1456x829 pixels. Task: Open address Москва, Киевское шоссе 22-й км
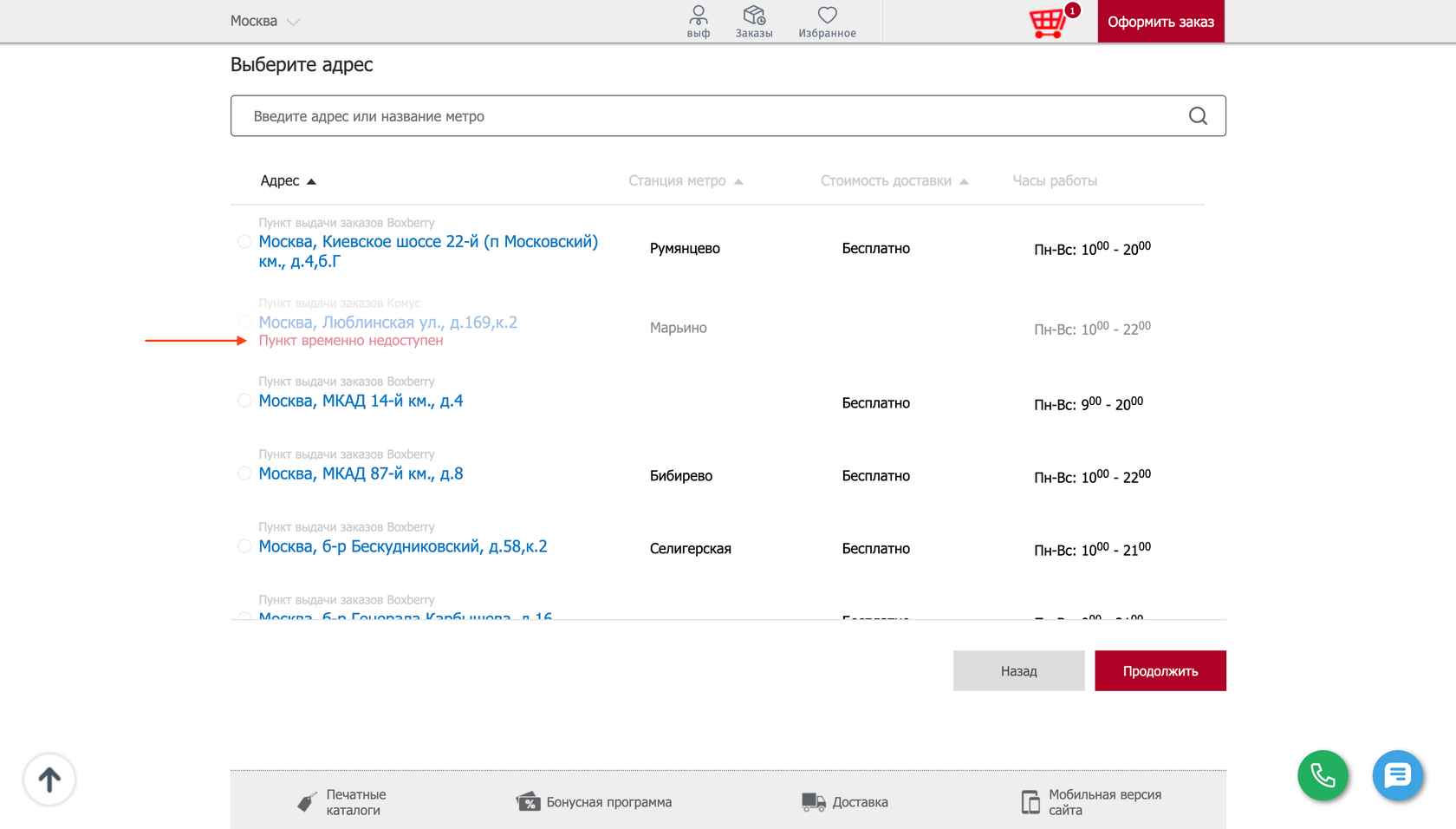(428, 251)
